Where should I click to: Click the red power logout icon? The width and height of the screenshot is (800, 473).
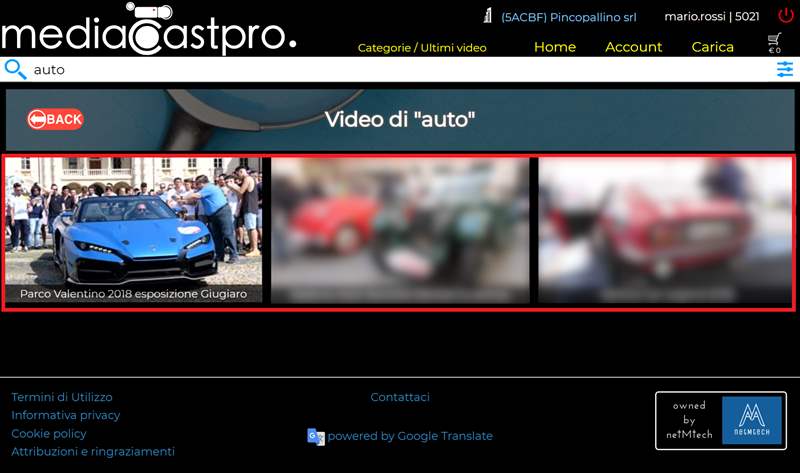[786, 15]
